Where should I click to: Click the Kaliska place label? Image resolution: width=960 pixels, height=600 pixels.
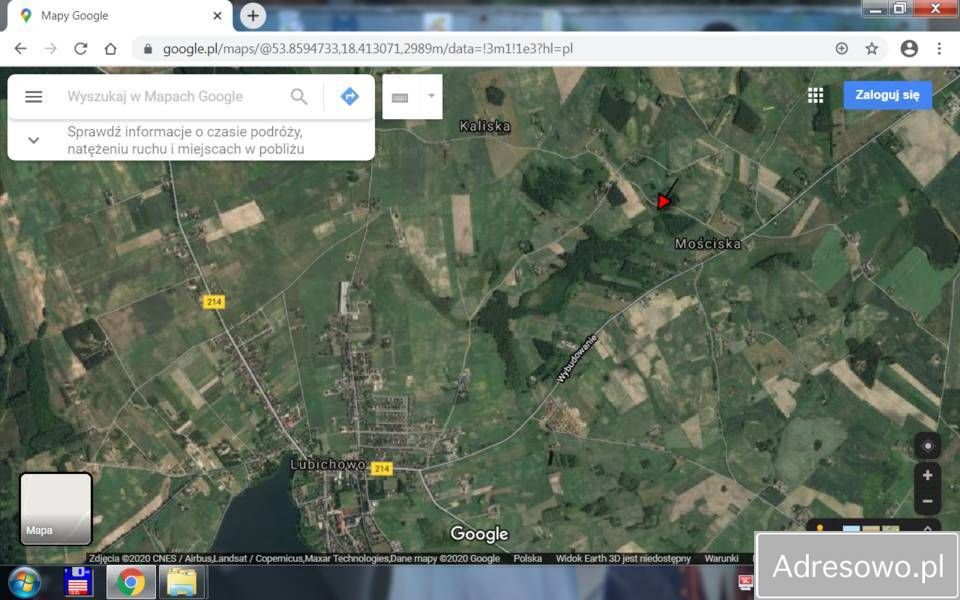[x=485, y=126]
